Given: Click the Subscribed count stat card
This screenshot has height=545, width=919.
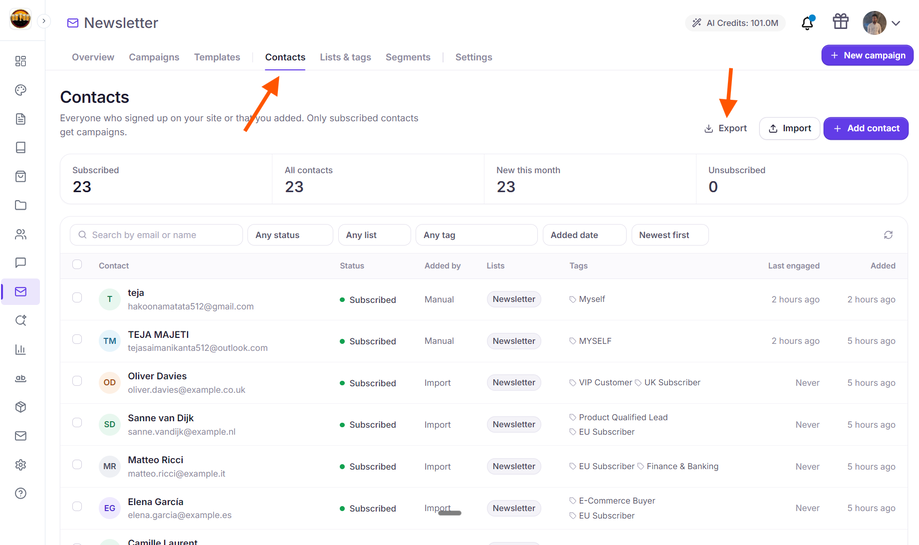Looking at the screenshot, I should (x=166, y=179).
